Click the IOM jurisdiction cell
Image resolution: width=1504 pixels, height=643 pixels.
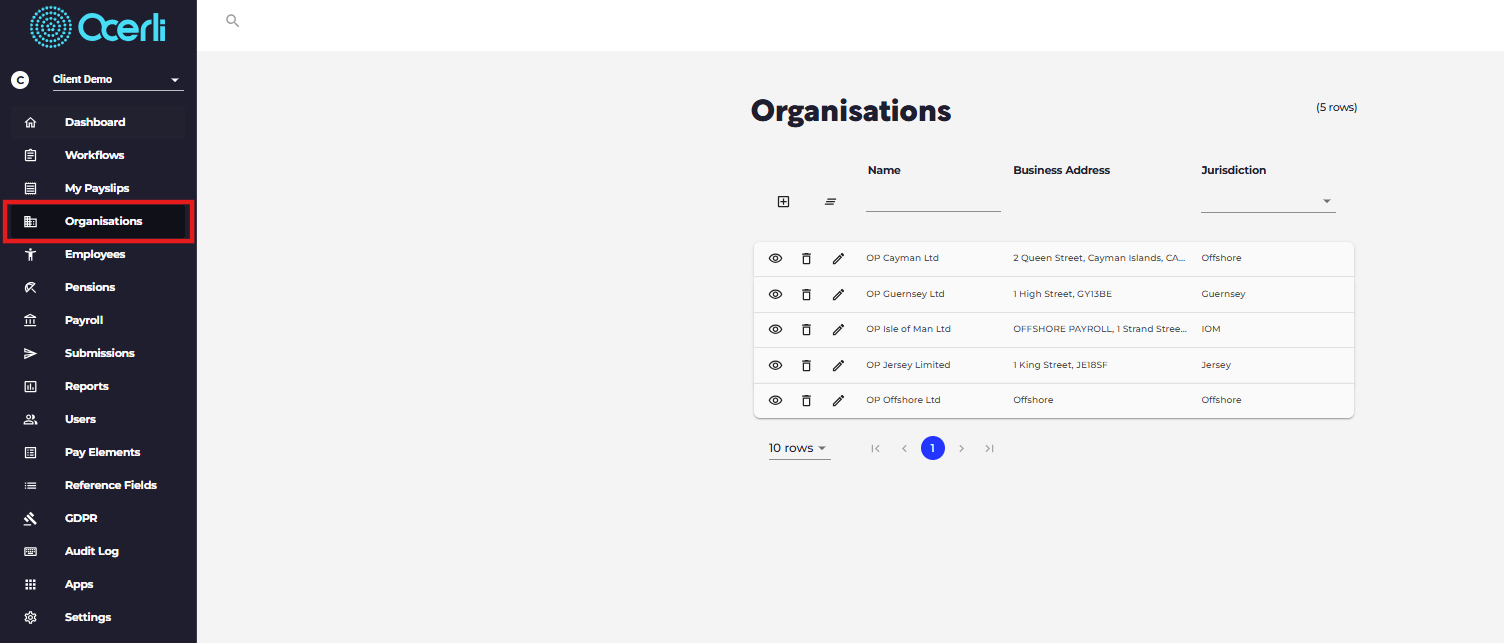pos(1210,329)
